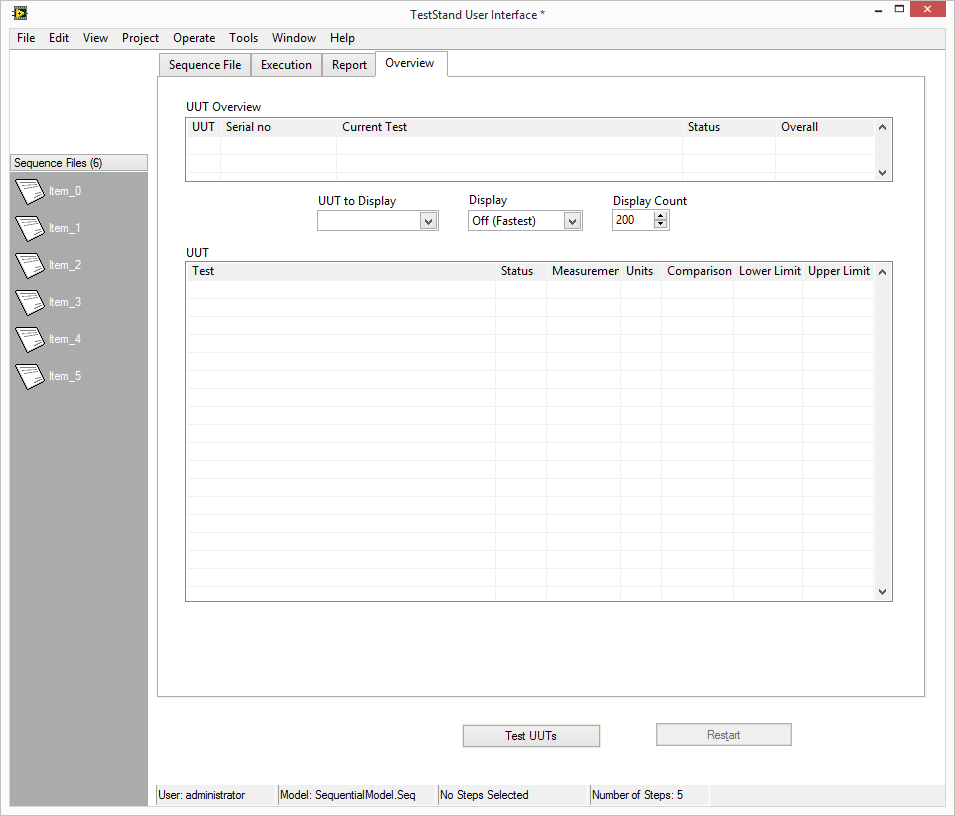955x816 pixels.
Task: Open the Item_1 sequence file
Action: click(x=29, y=227)
